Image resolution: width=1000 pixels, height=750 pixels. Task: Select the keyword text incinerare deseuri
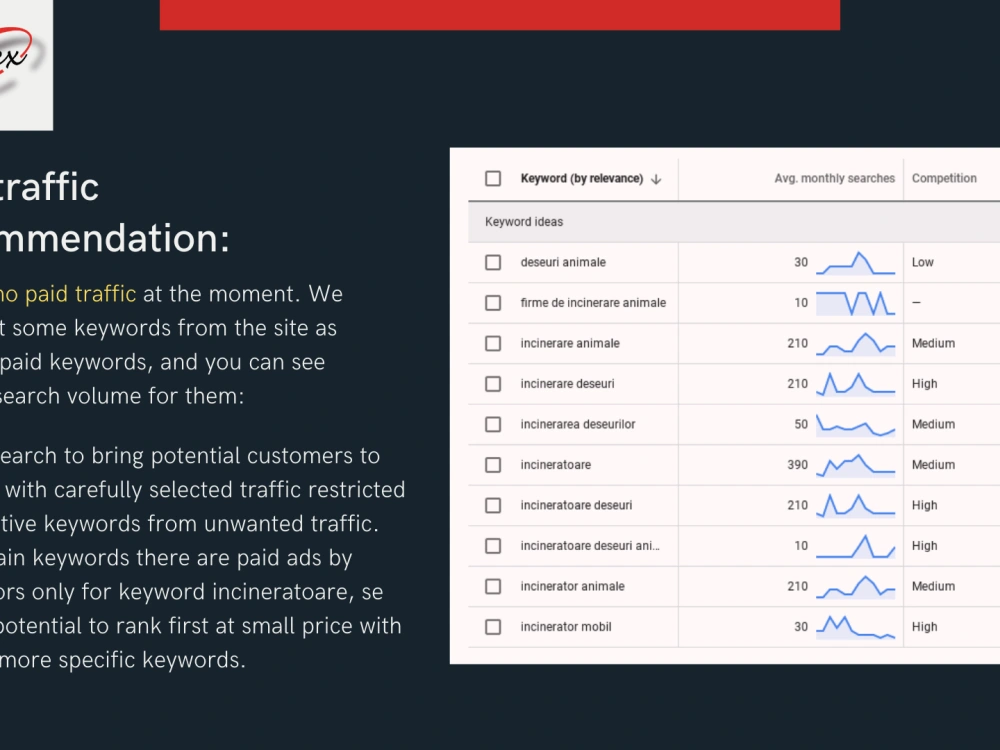(x=567, y=384)
